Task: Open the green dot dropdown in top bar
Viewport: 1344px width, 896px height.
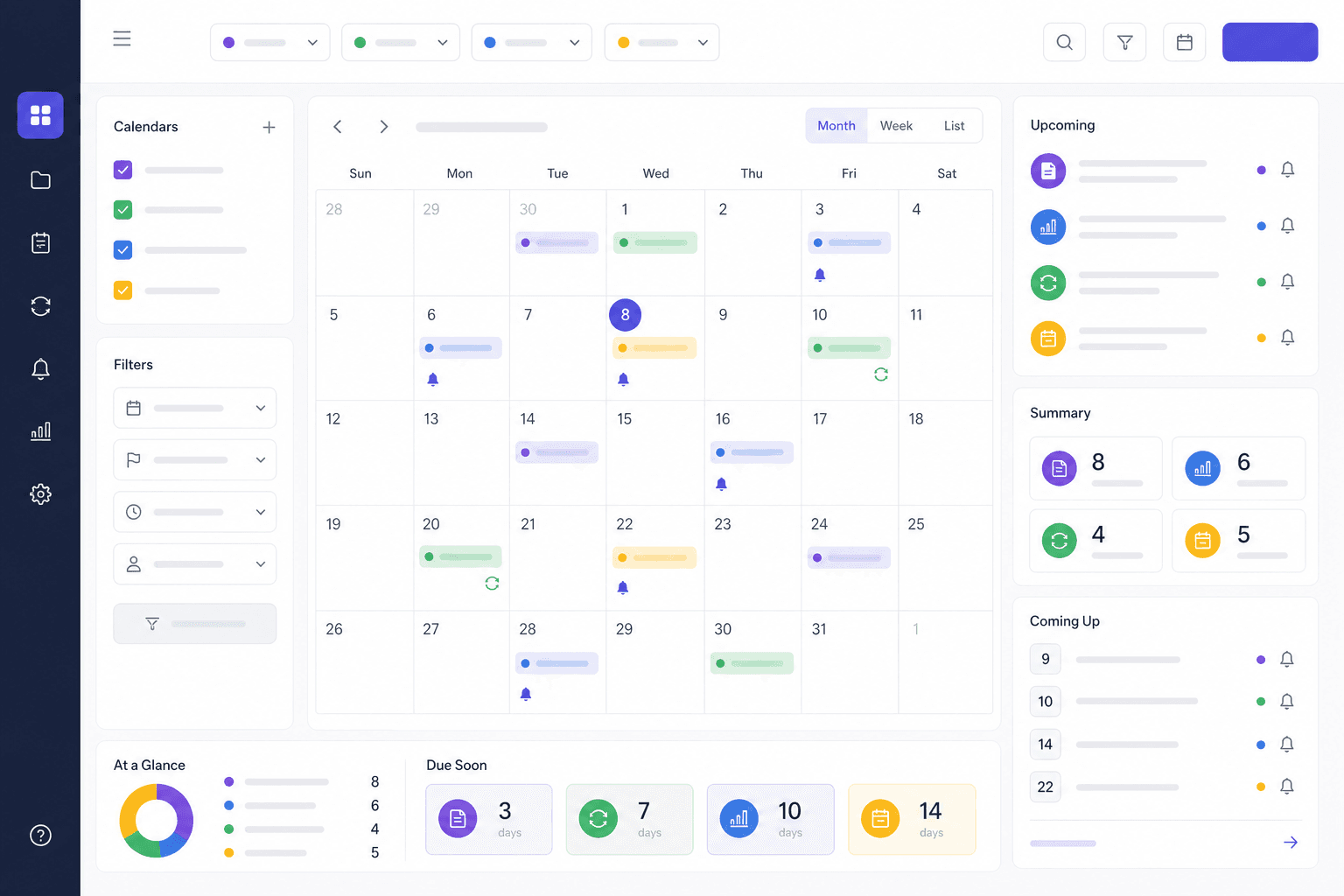Action: point(401,42)
